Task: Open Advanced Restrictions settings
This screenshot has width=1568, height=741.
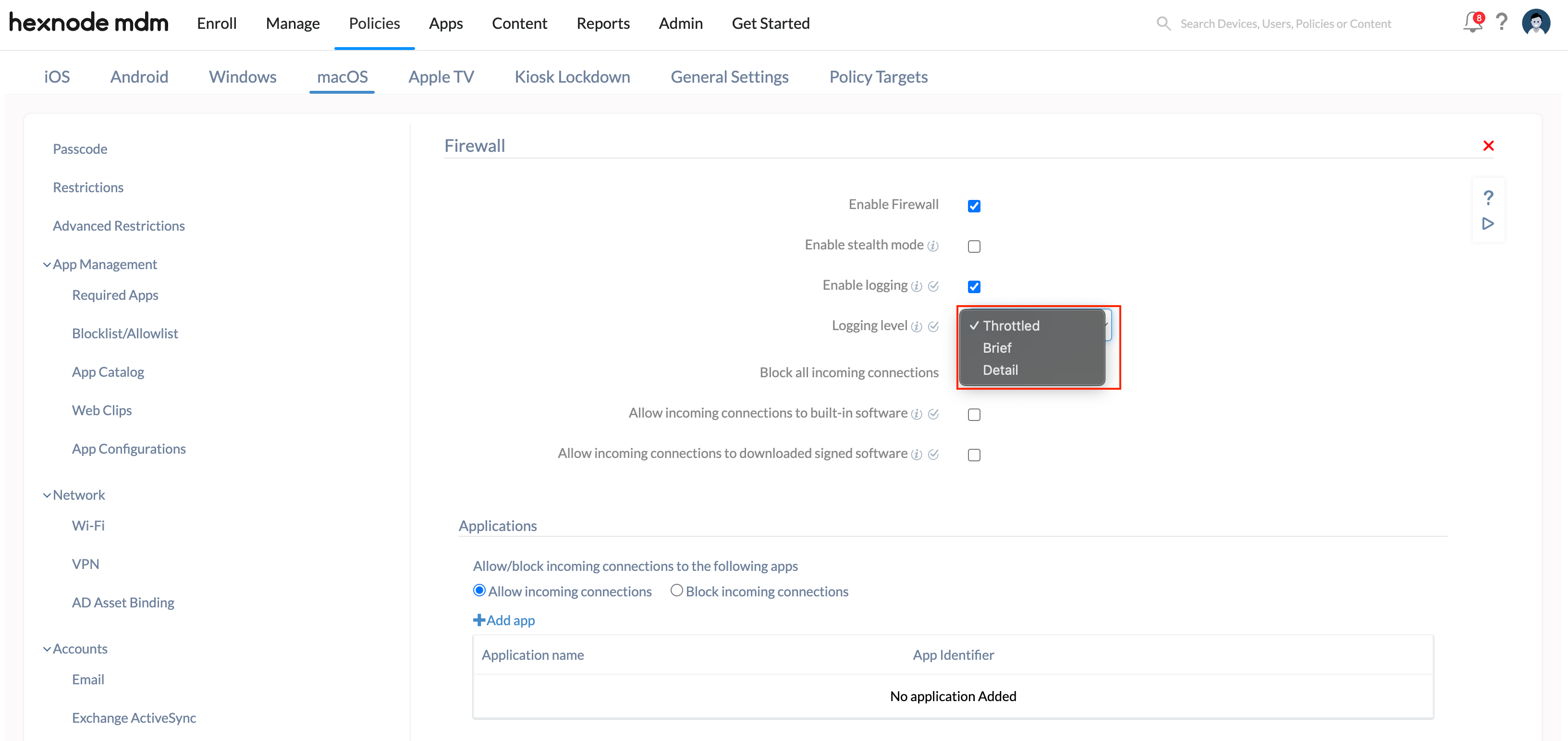Action: [x=119, y=226]
